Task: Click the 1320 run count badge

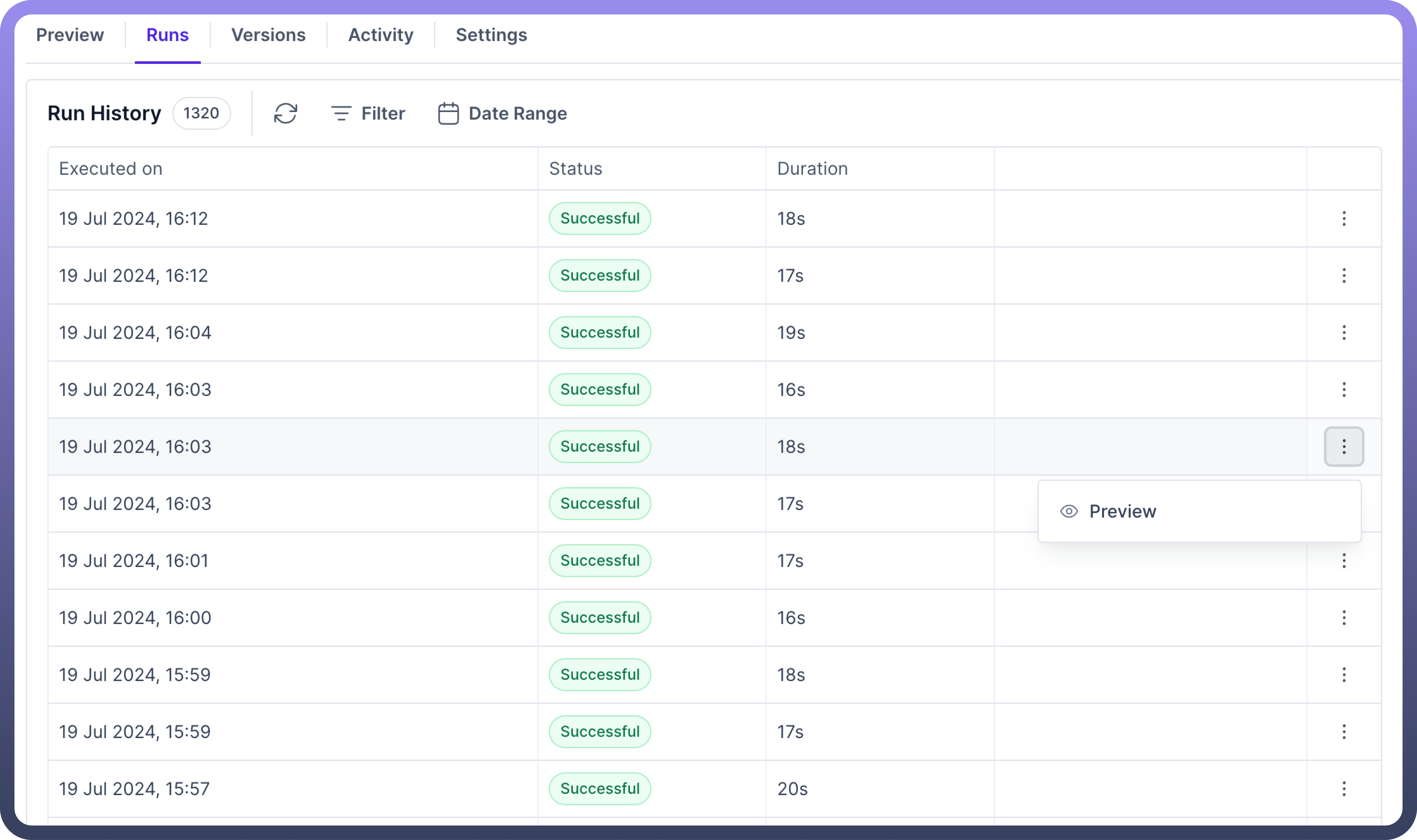Action: (201, 113)
